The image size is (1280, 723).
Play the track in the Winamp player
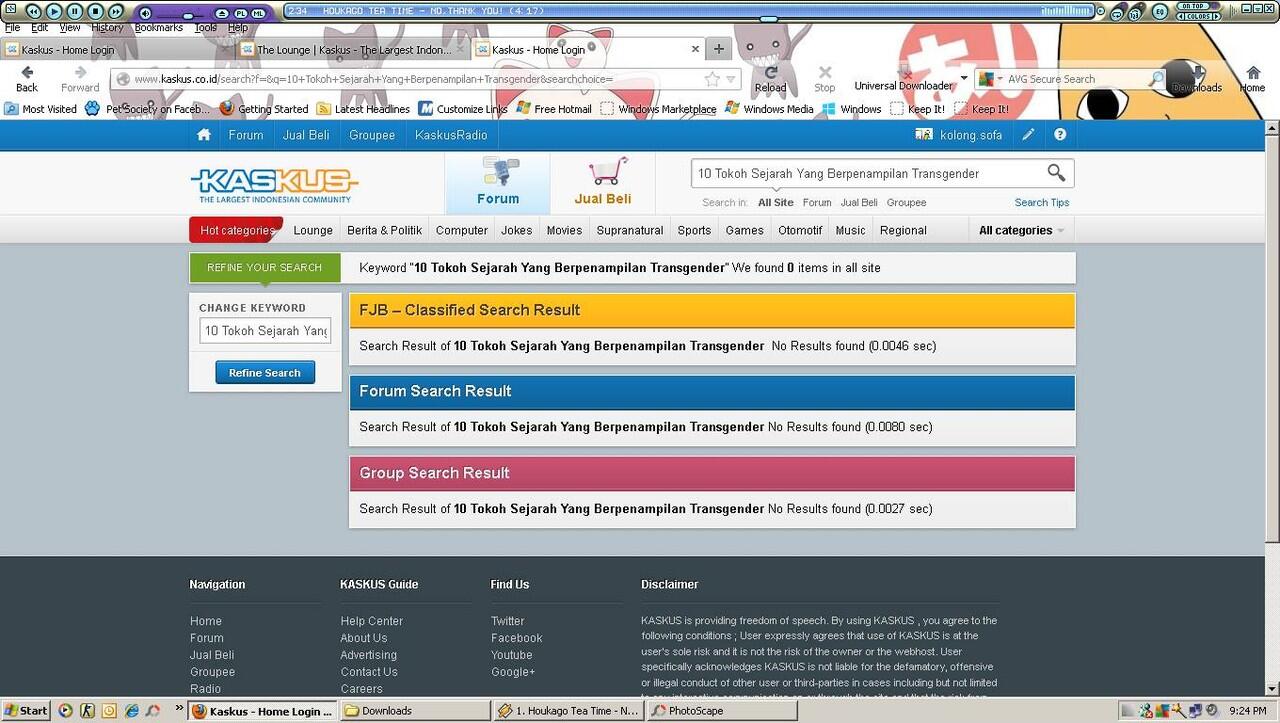(x=54, y=12)
